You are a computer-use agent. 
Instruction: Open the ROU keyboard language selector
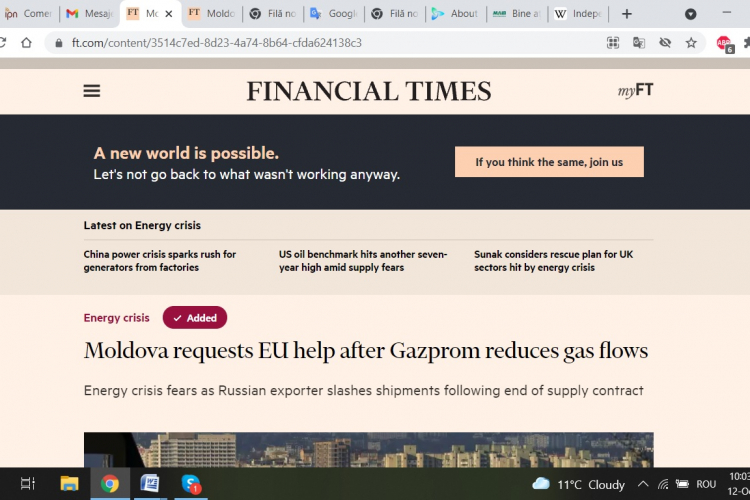pyautogui.click(x=706, y=484)
